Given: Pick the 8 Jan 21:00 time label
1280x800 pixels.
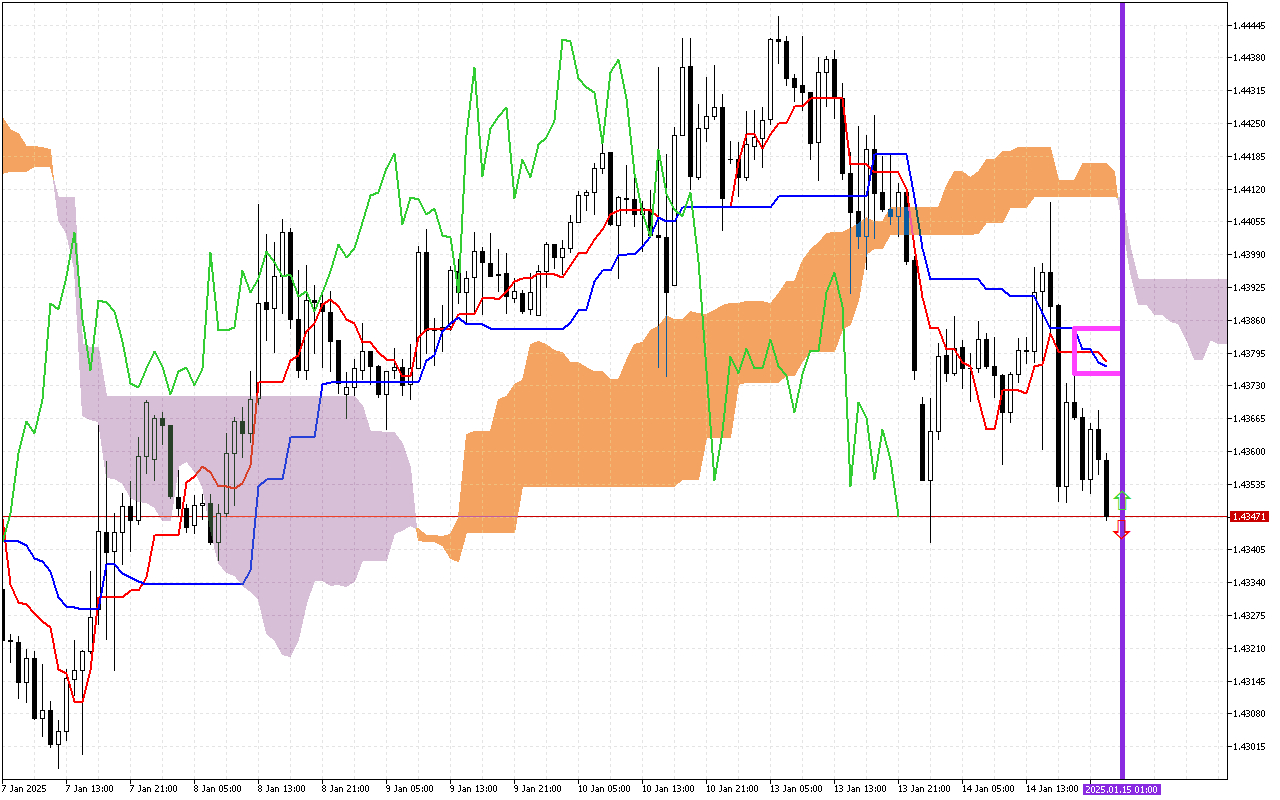Looking at the screenshot, I should (346, 789).
